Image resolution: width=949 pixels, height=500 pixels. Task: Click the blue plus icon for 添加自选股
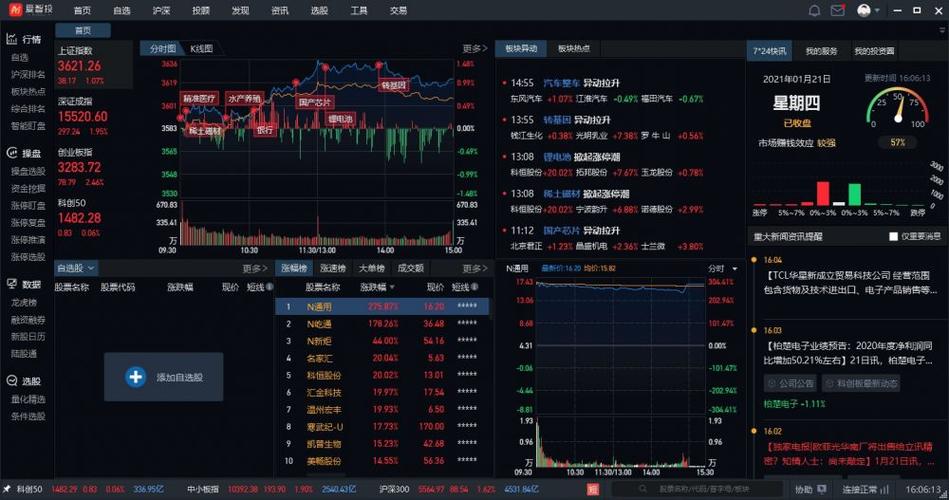point(135,377)
